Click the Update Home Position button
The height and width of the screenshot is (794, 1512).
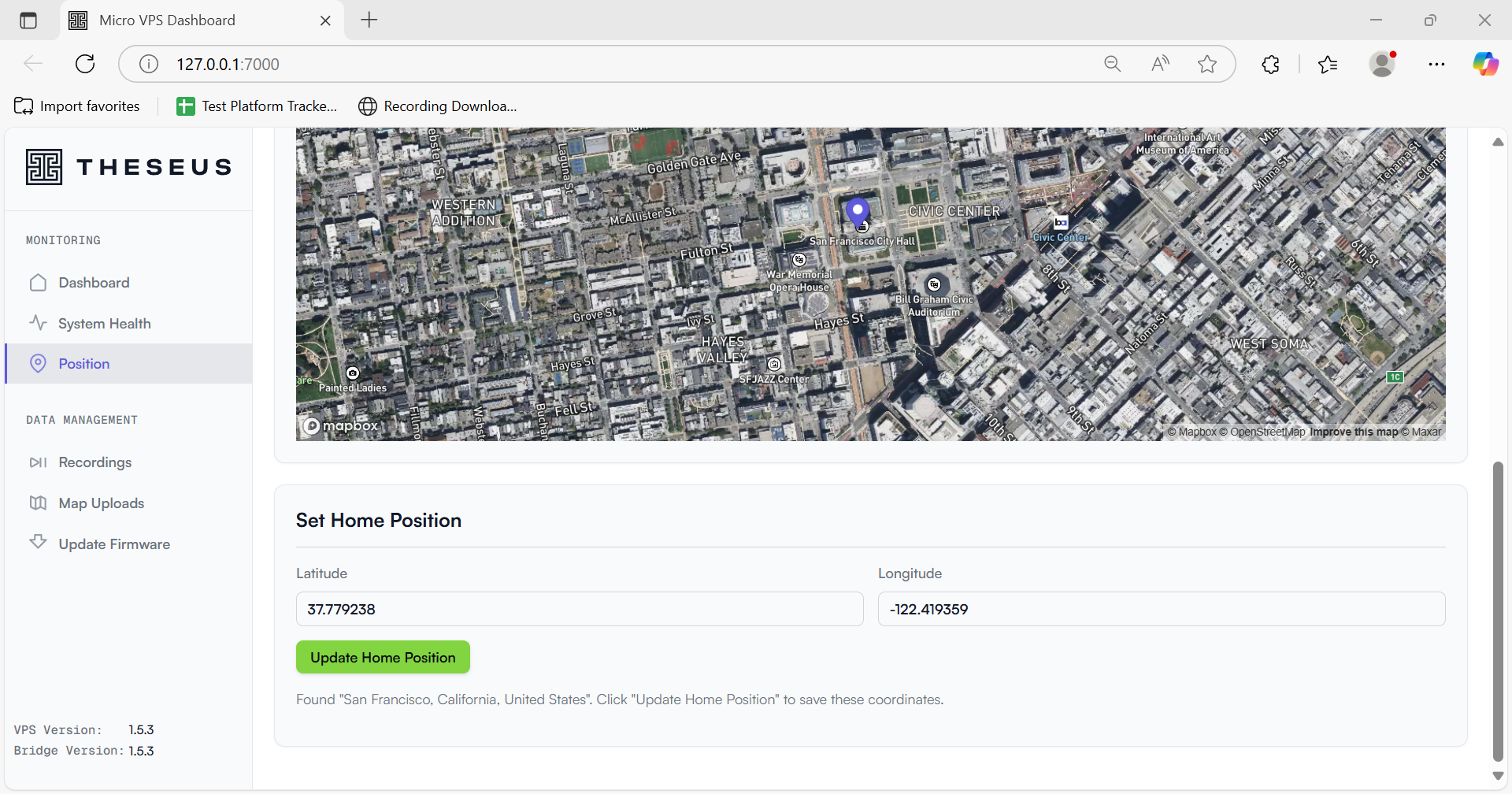[x=383, y=658]
